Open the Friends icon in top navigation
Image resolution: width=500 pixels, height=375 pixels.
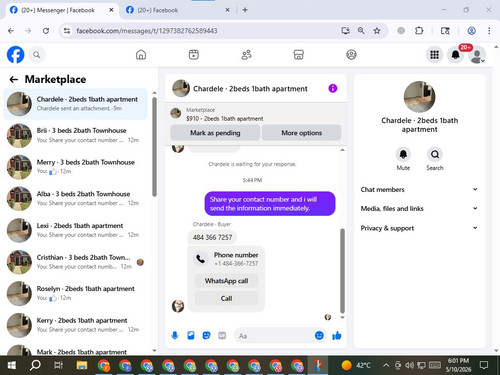point(246,55)
